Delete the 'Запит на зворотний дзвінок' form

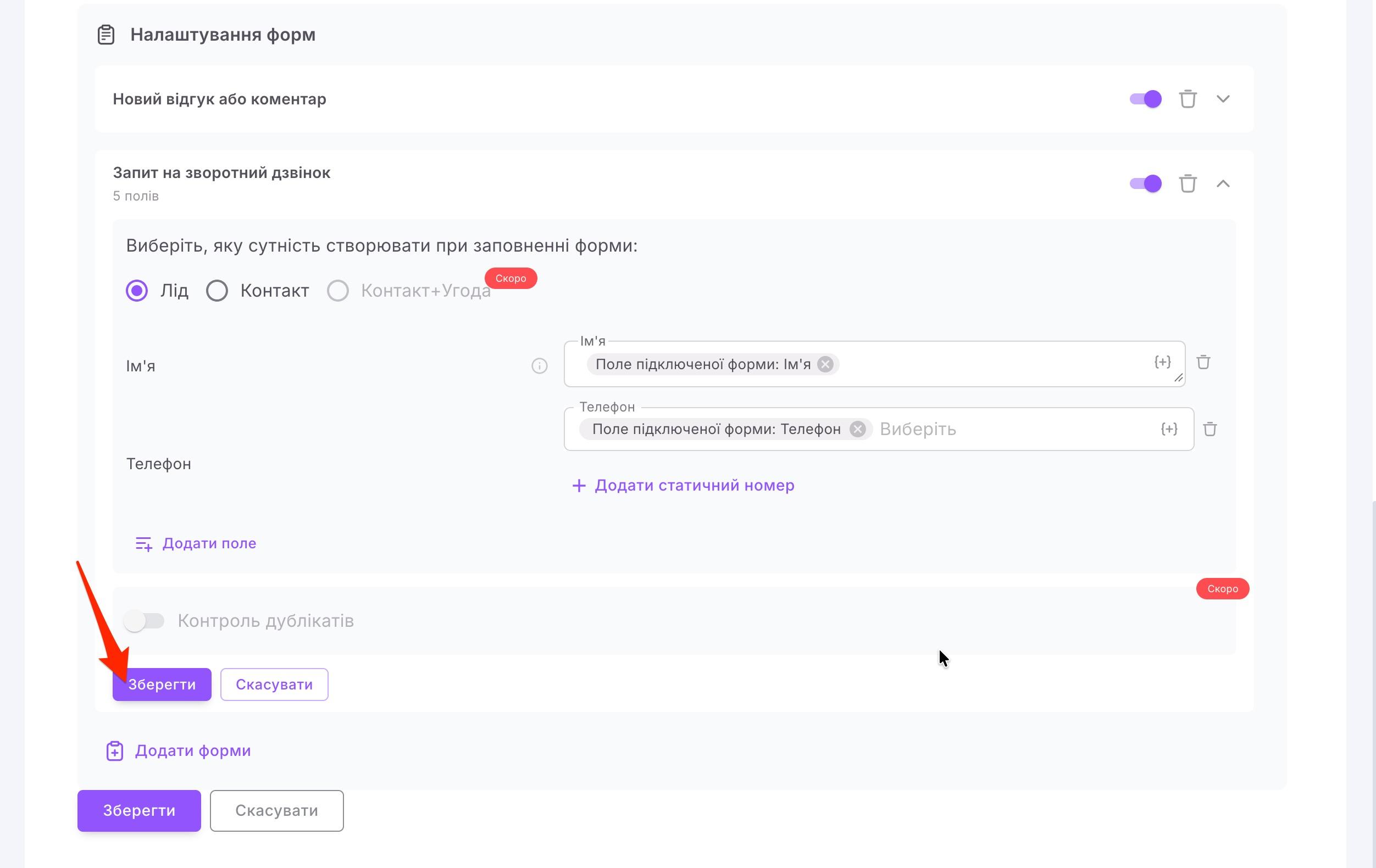tap(1188, 183)
